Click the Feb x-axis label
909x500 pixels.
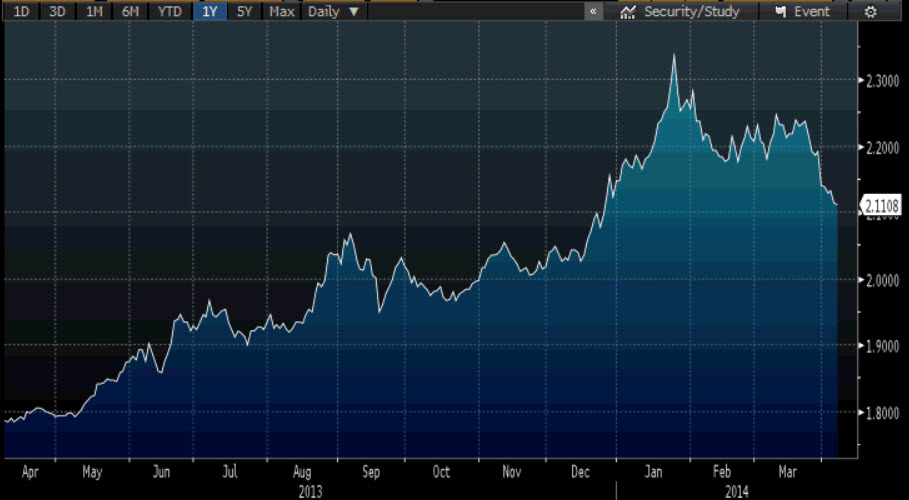[x=722, y=472]
